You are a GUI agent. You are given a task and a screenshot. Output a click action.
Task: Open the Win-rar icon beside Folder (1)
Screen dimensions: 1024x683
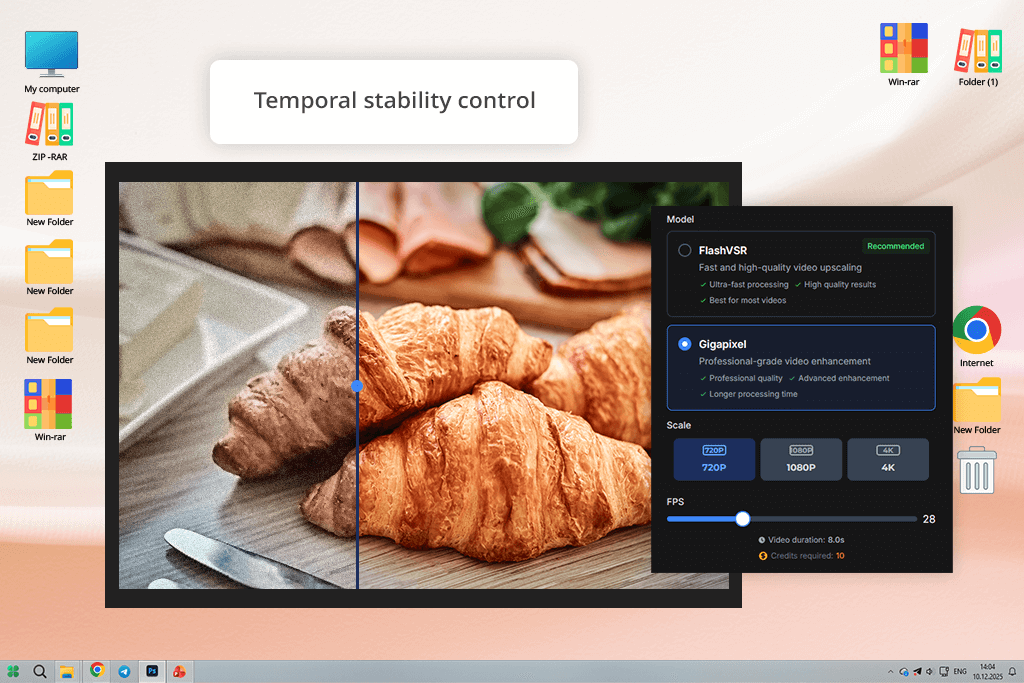pyautogui.click(x=904, y=54)
